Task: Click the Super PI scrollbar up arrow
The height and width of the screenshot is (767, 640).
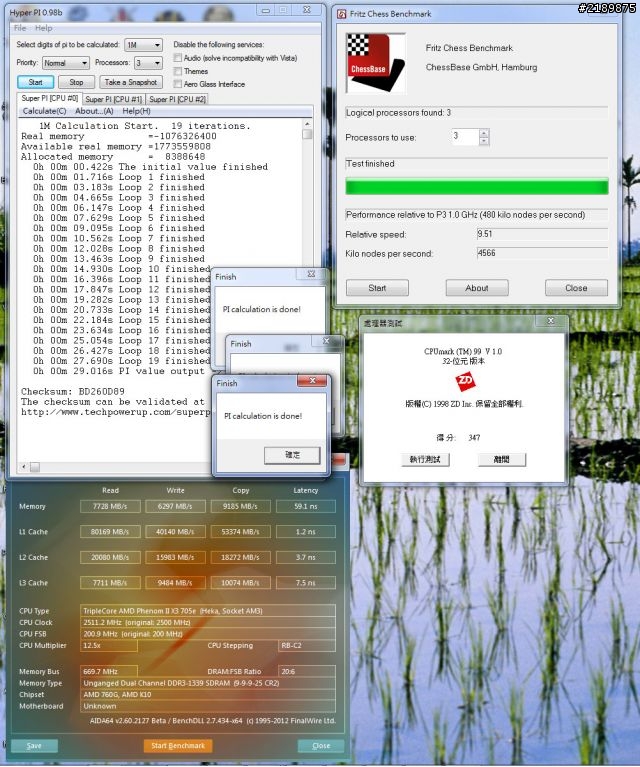Action: tap(307, 124)
